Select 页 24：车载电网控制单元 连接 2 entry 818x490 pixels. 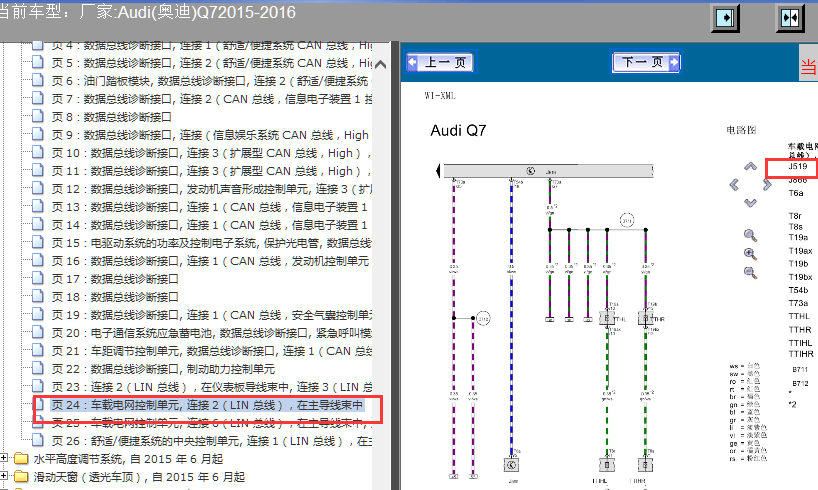tap(207, 405)
